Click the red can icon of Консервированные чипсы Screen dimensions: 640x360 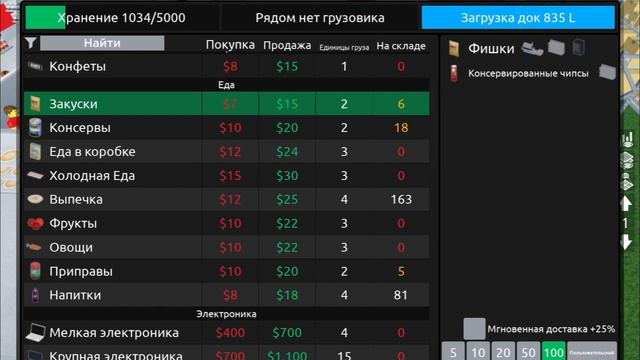click(454, 73)
